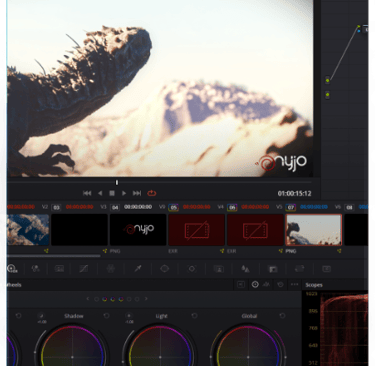Open the wheels options ellipsis menu
The height and width of the screenshot is (366, 375).
[x=294, y=285]
